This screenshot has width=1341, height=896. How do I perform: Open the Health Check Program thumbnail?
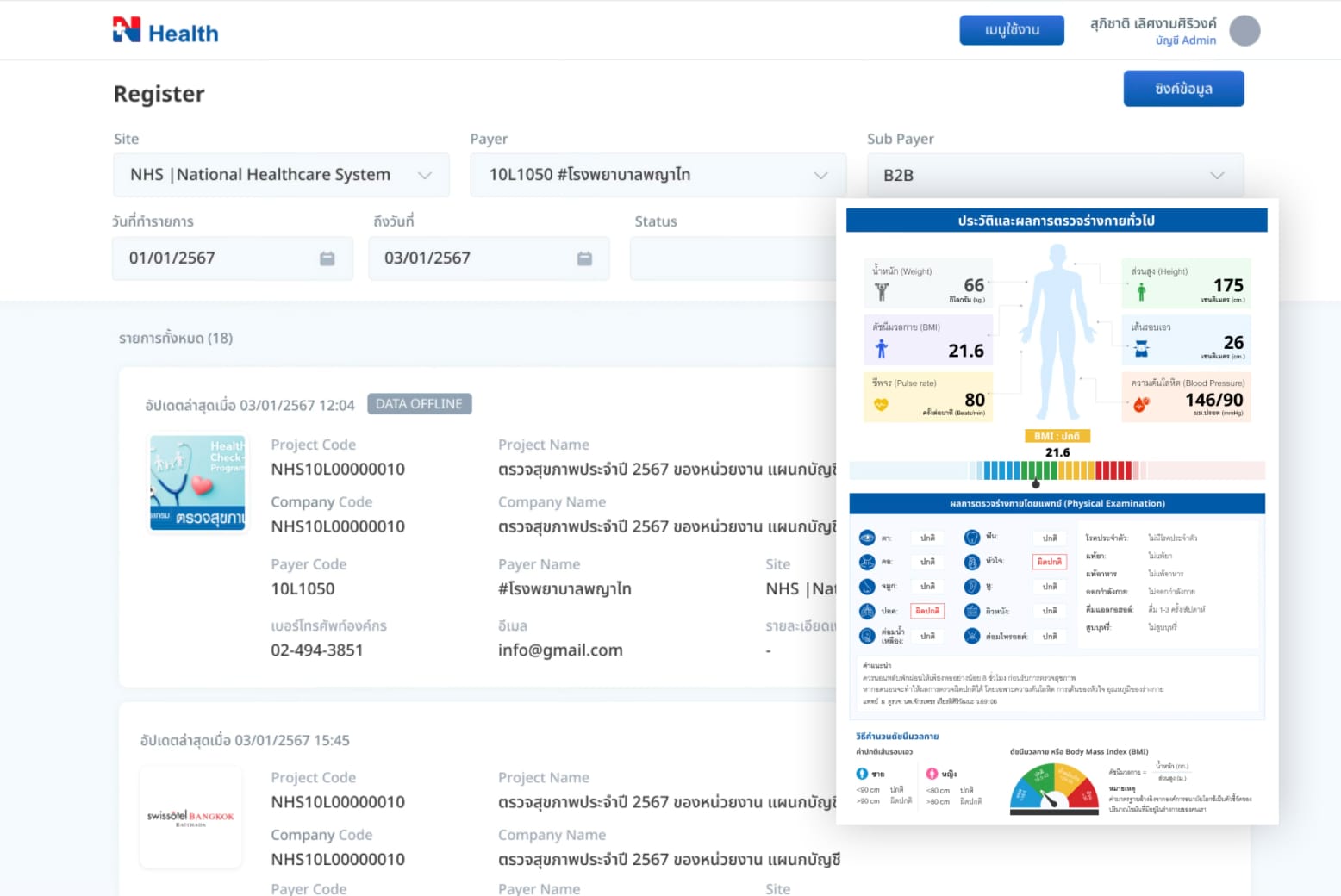[x=197, y=482]
